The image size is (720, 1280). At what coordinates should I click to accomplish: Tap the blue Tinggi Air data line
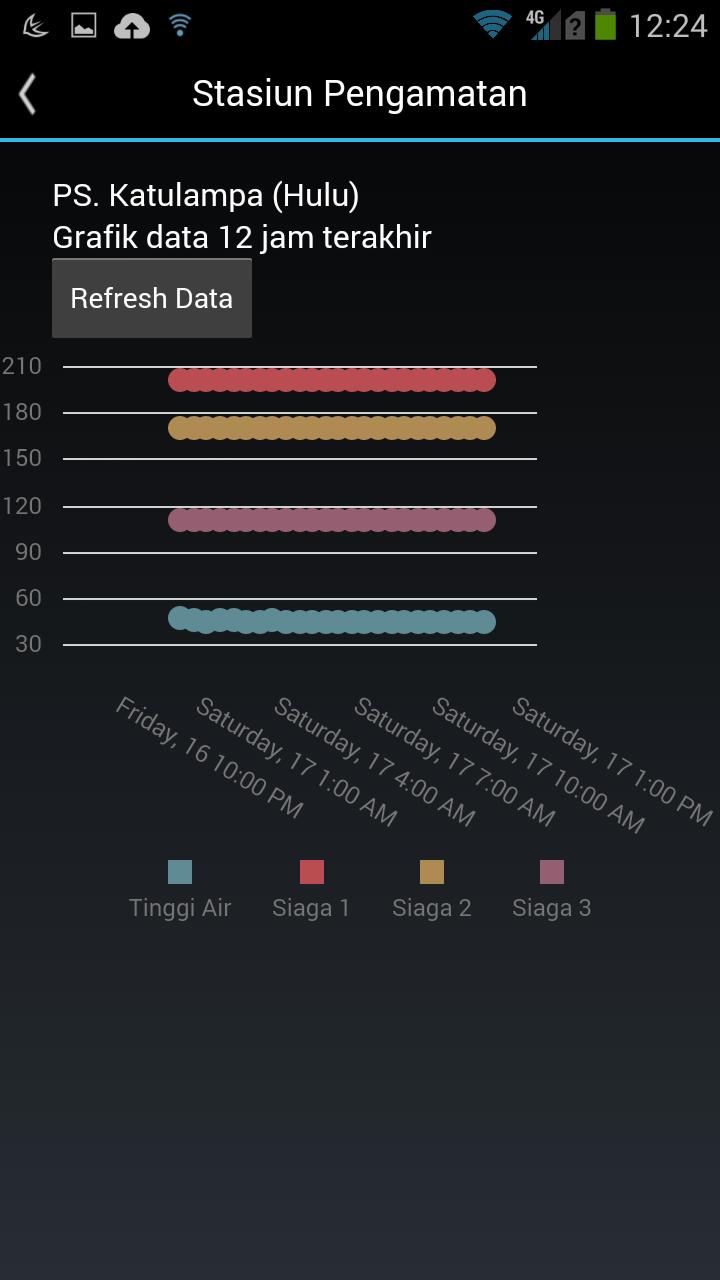[x=332, y=621]
